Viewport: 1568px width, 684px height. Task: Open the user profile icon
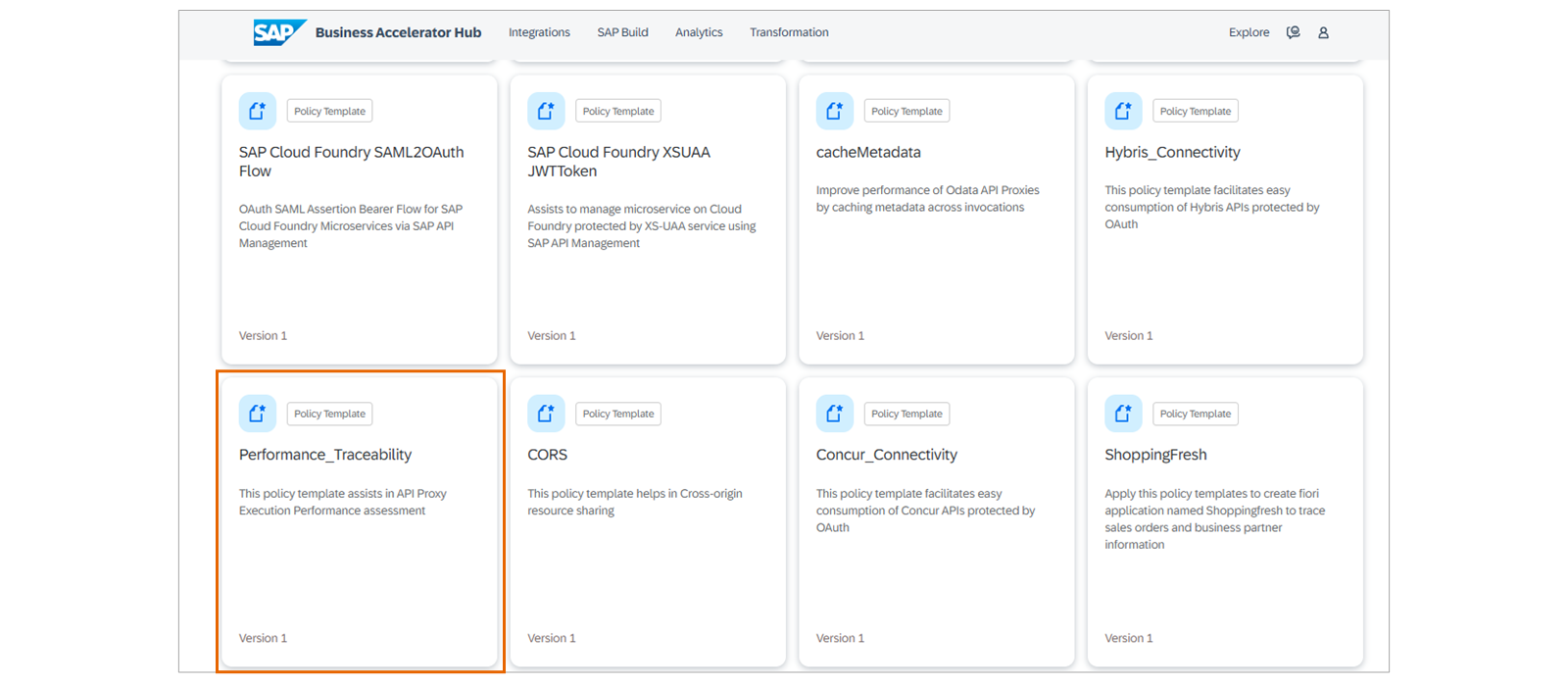tap(1323, 32)
